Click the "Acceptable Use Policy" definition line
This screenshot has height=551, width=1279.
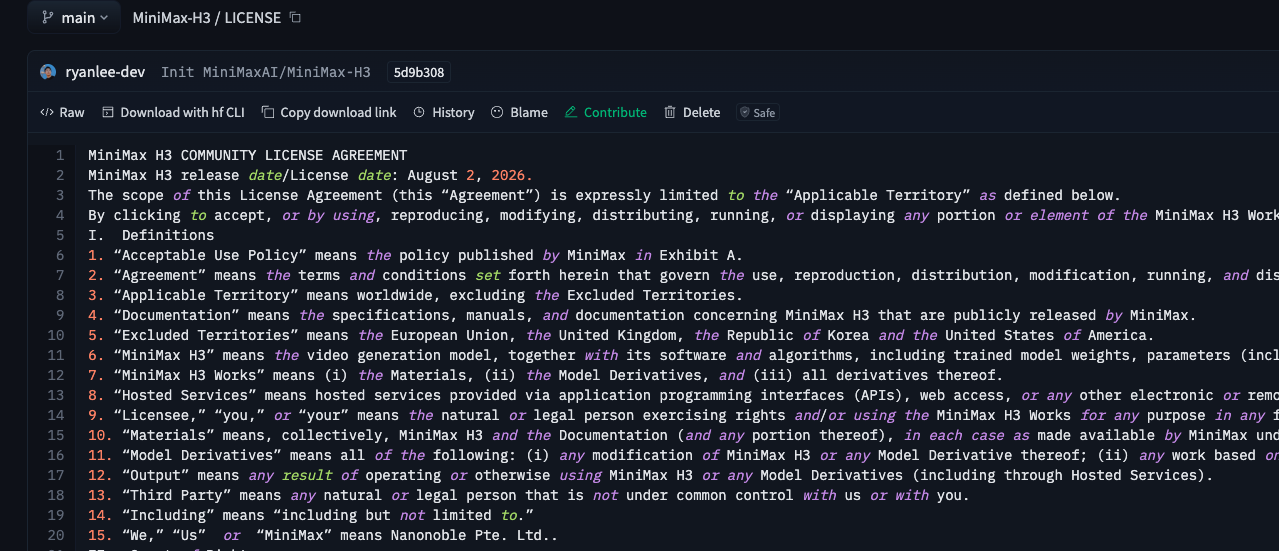pyautogui.click(x=415, y=255)
